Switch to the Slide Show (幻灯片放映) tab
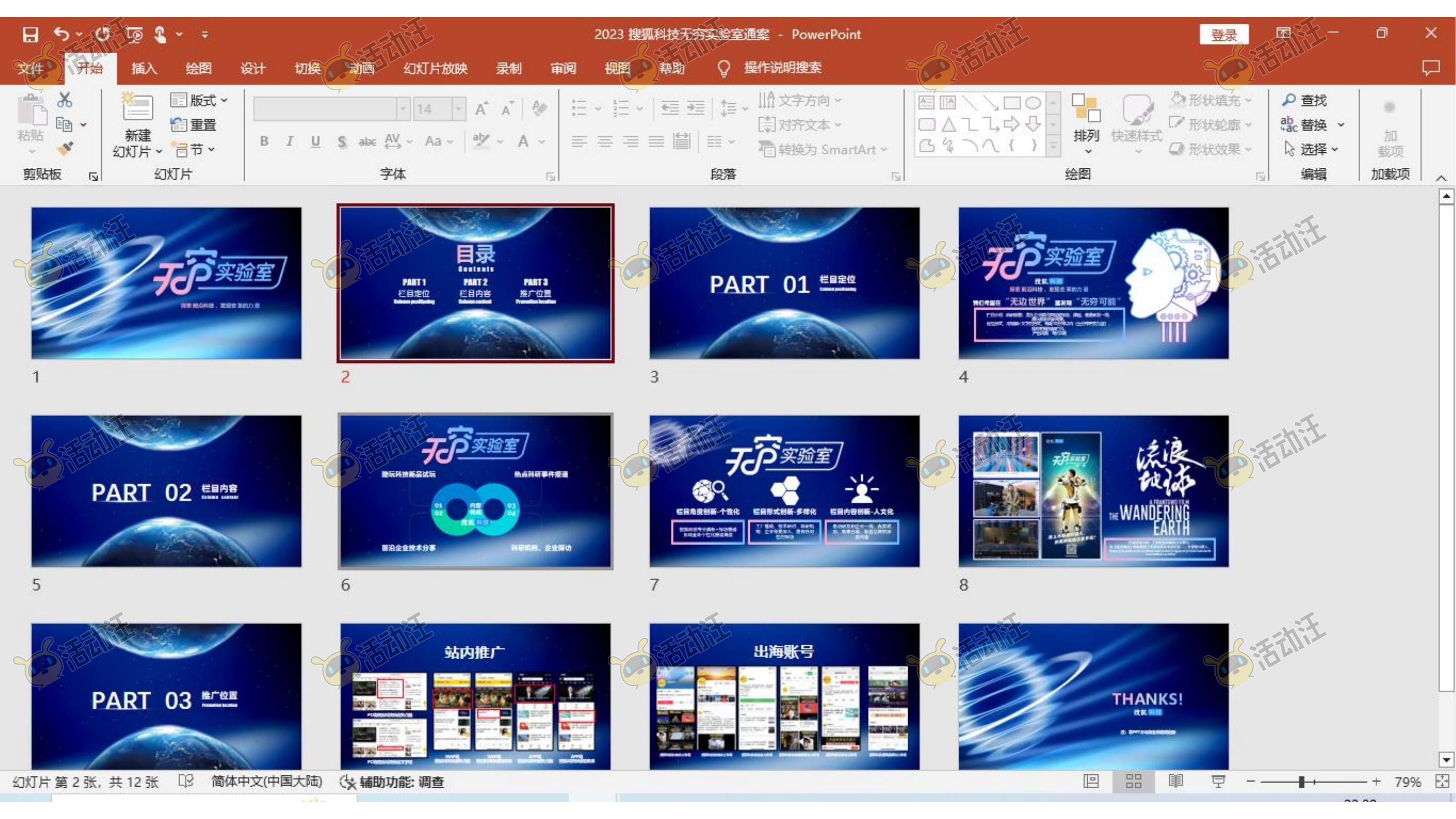The height and width of the screenshot is (819, 1456). click(x=435, y=68)
